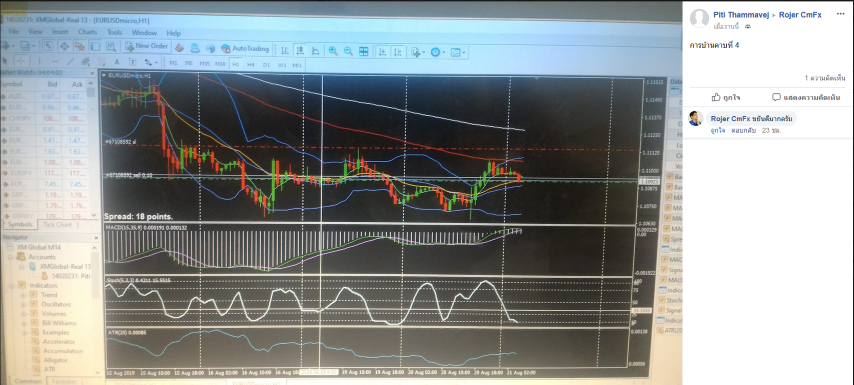Open the Tick Chart tab
The image size is (854, 385).
57,224
